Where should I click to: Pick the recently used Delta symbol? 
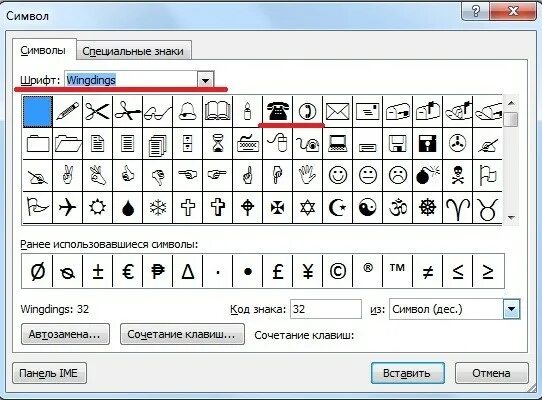click(188, 271)
